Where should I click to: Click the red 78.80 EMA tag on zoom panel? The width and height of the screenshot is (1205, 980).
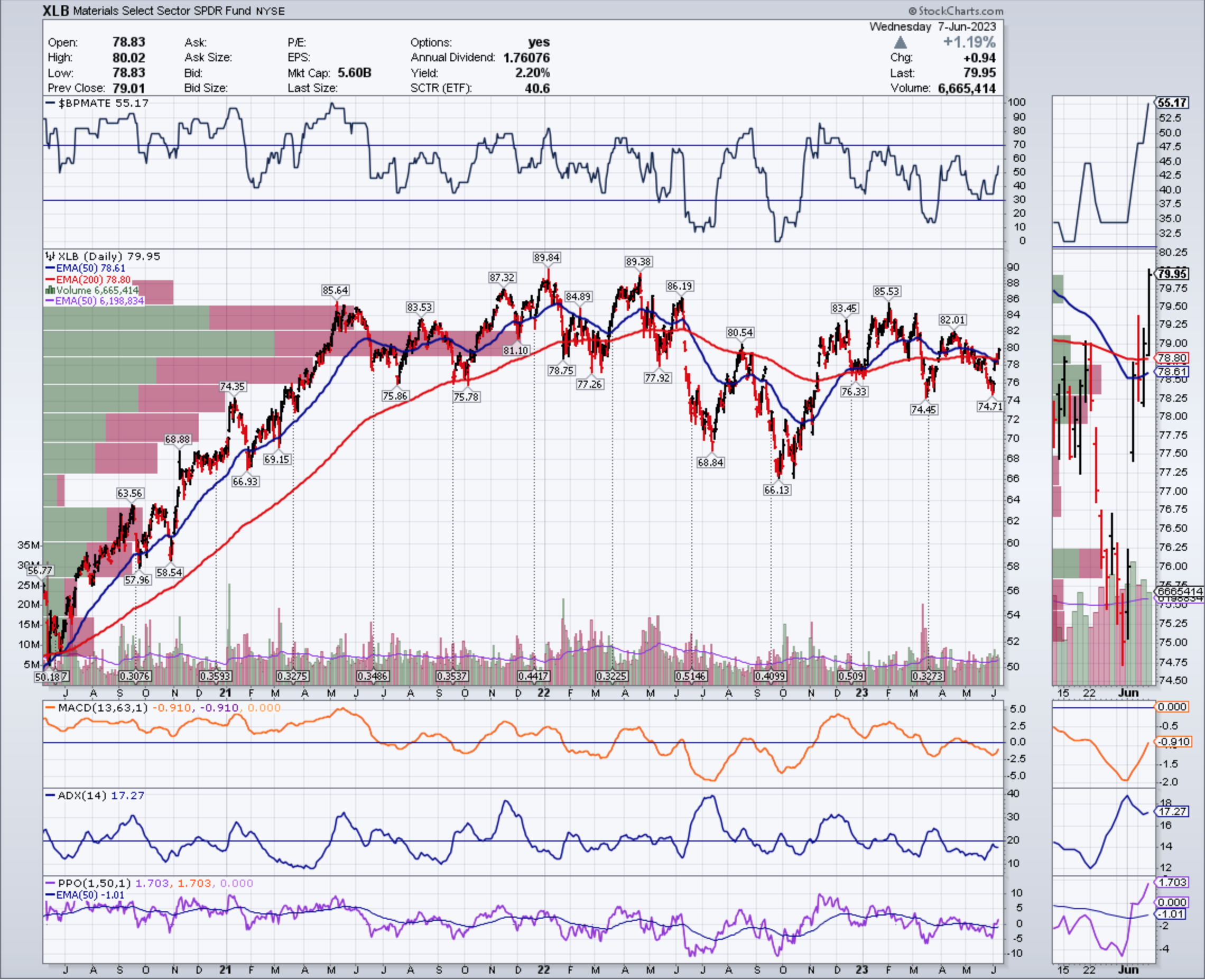1172,358
